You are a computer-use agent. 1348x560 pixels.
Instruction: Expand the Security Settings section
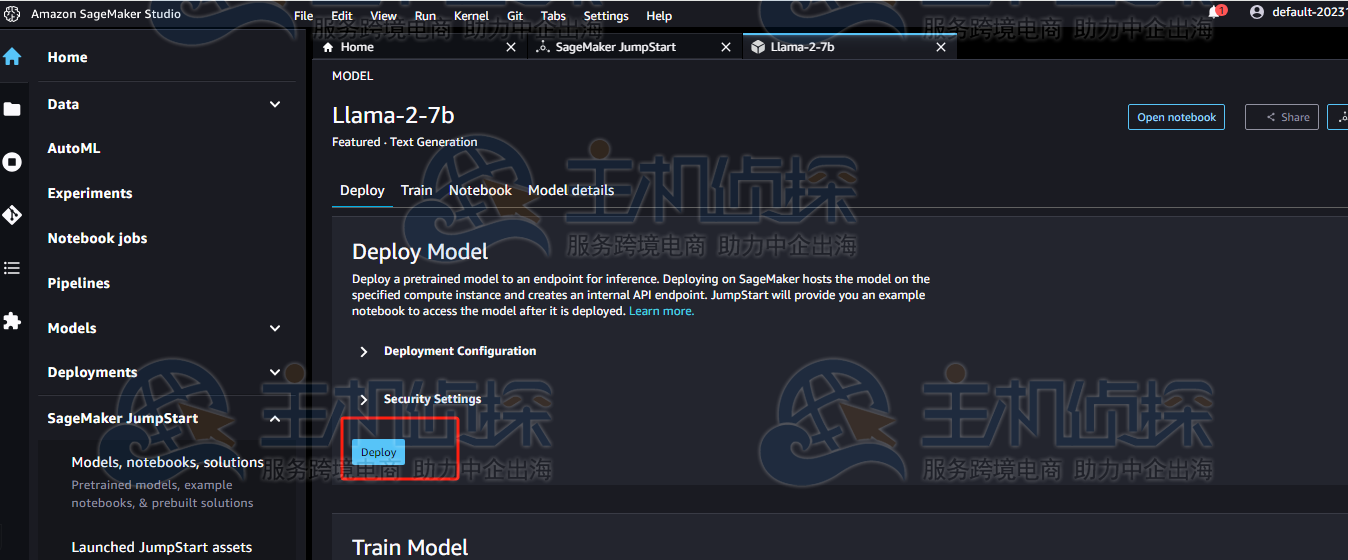pos(364,399)
